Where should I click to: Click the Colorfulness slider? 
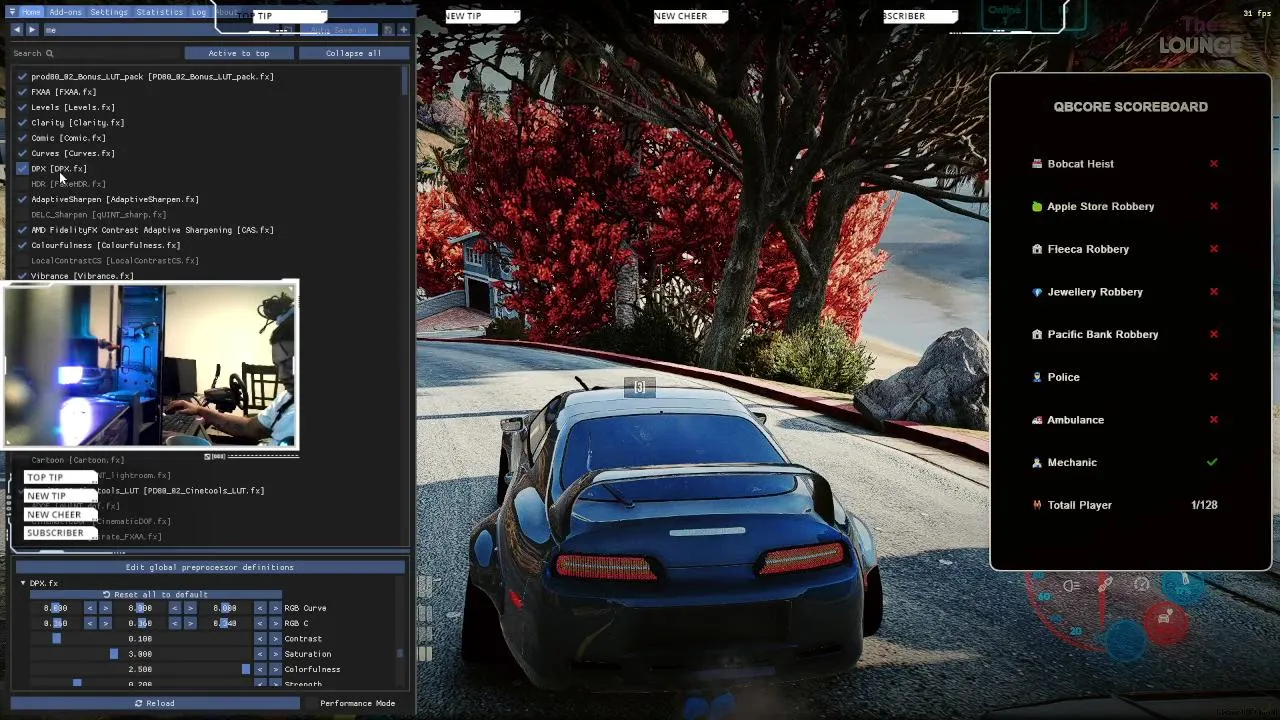[140, 669]
